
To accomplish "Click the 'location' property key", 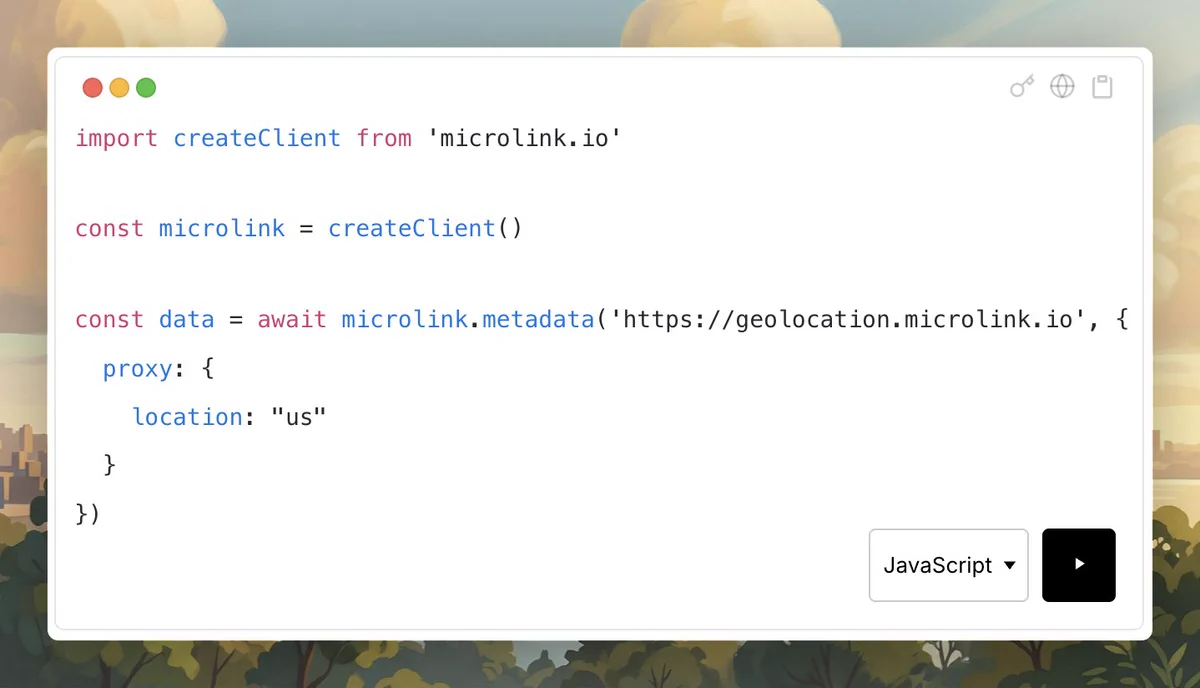I will click(x=188, y=417).
